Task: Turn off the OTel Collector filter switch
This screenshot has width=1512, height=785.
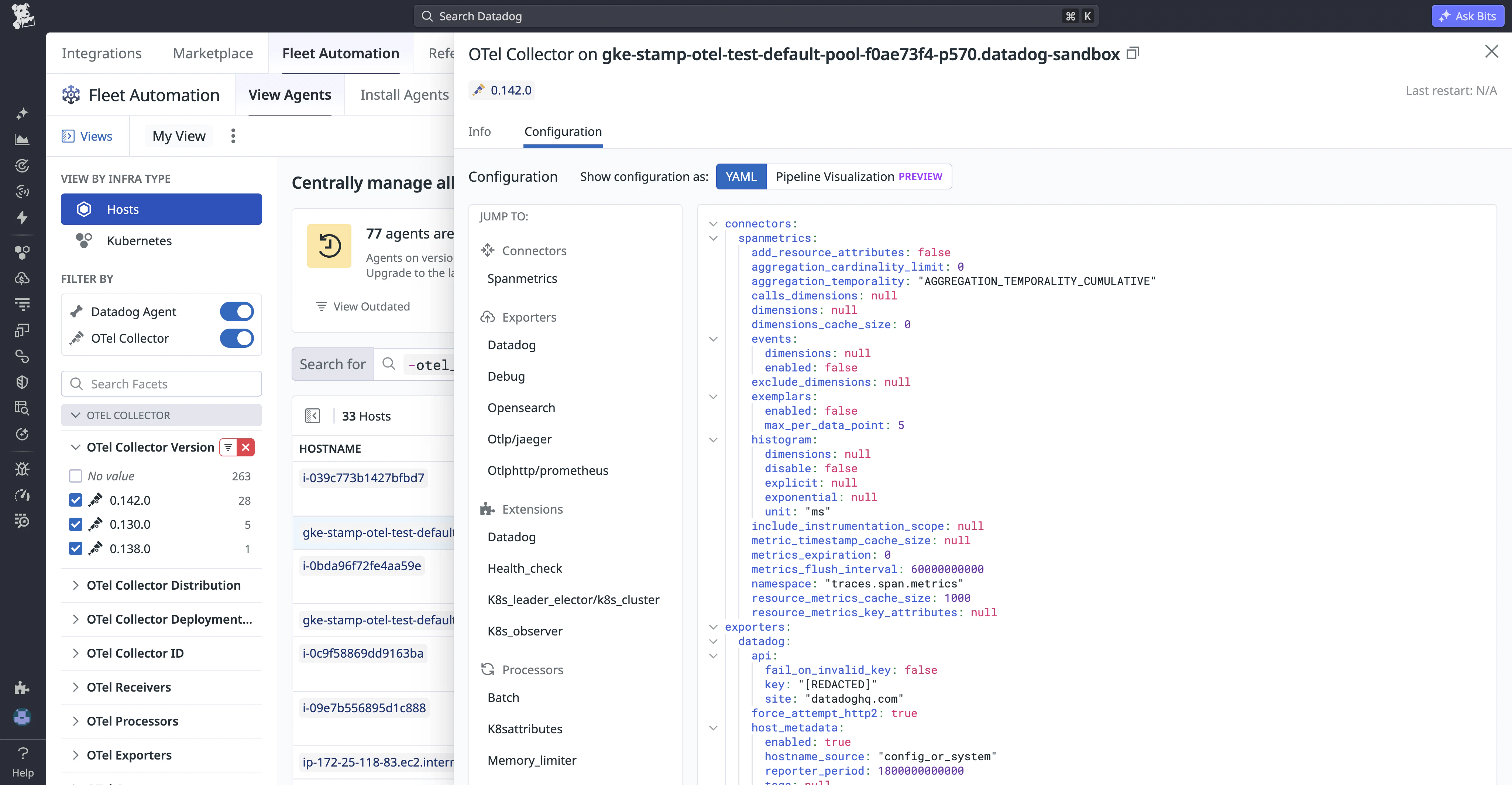Action: tap(237, 338)
